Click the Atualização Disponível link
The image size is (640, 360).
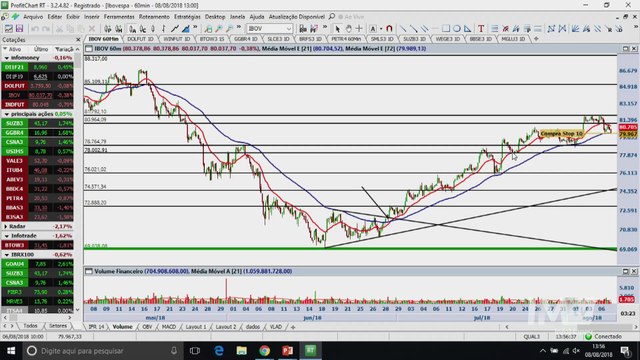(x=297, y=17)
